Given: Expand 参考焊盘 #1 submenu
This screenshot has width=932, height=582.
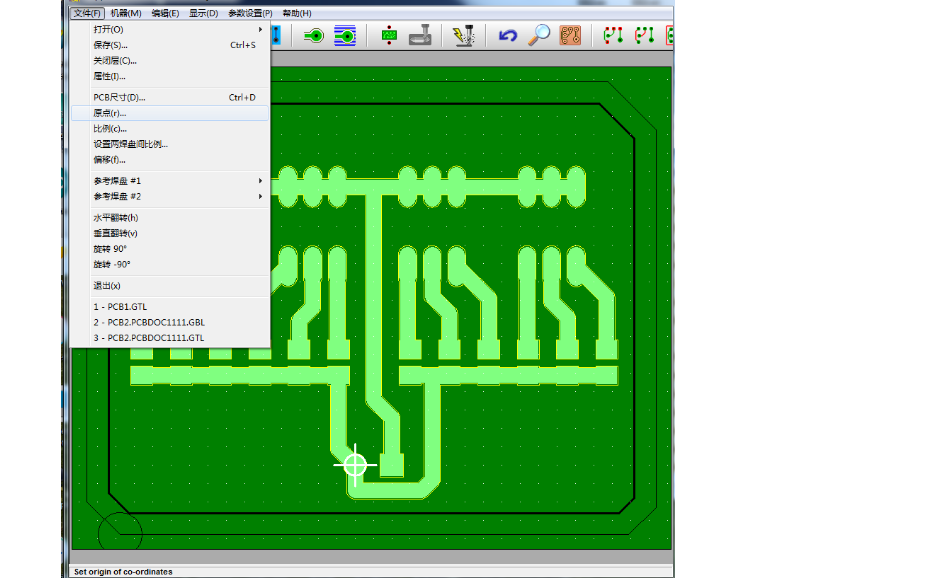Looking at the screenshot, I should 170,181.
